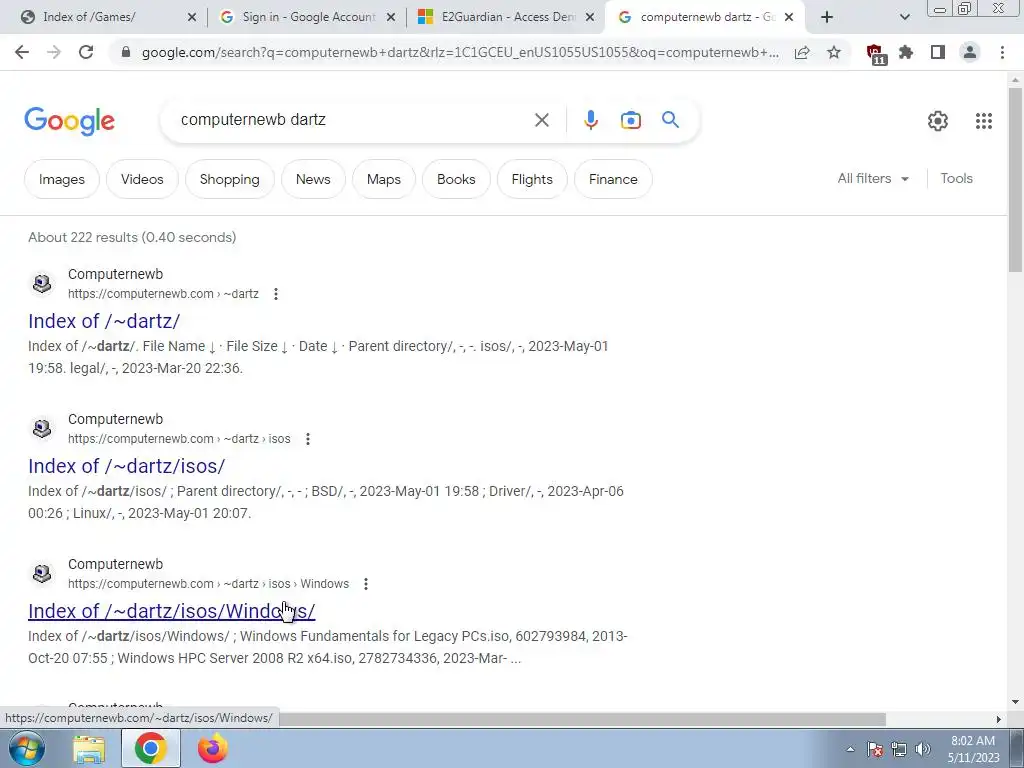Screen dimensions: 1024x768
Task: Open the Google apps grid
Action: [984, 121]
